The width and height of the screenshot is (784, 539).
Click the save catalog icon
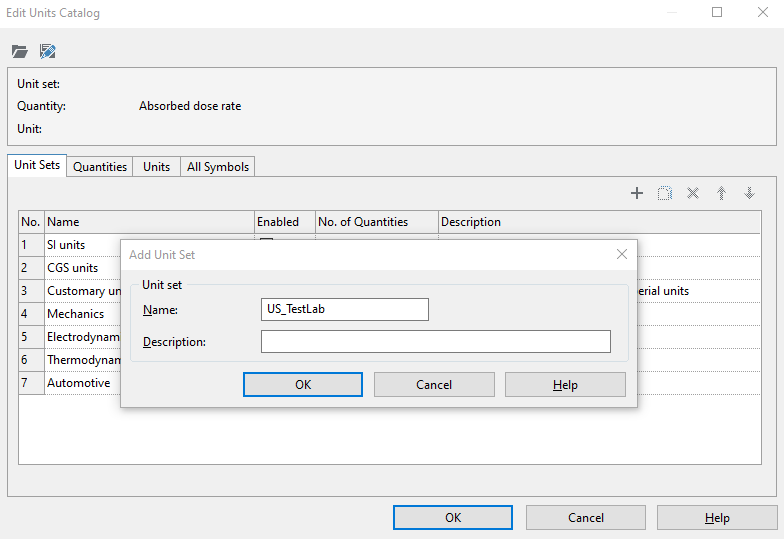pos(47,51)
